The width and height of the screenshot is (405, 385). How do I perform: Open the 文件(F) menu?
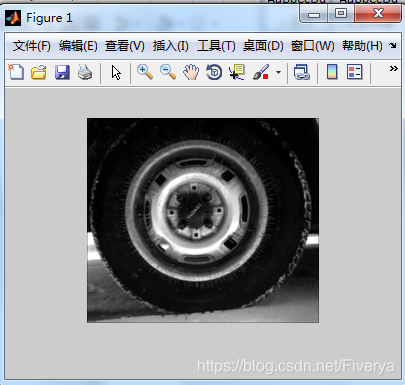pyautogui.click(x=32, y=46)
